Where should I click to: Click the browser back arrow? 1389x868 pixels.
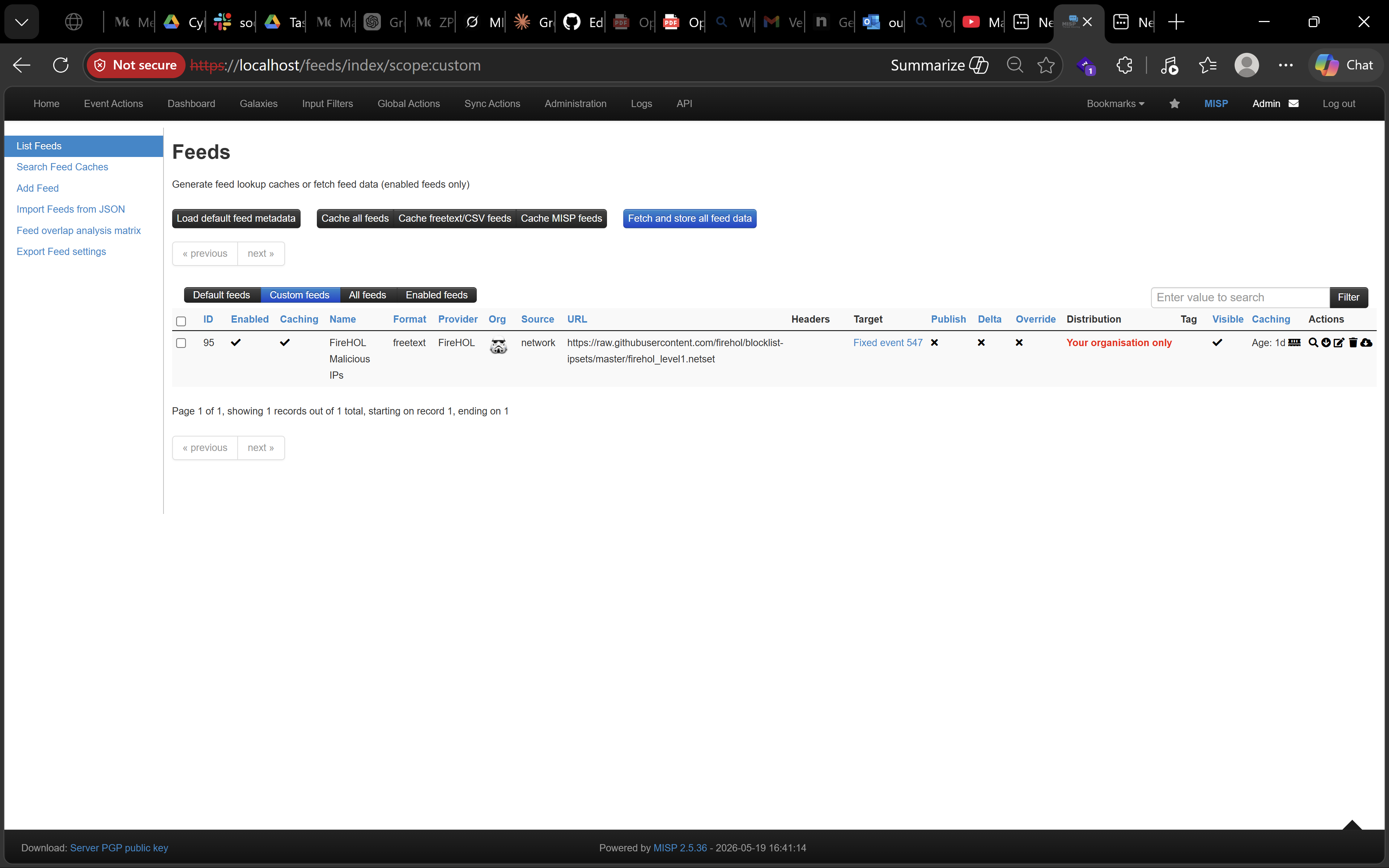tap(21, 65)
